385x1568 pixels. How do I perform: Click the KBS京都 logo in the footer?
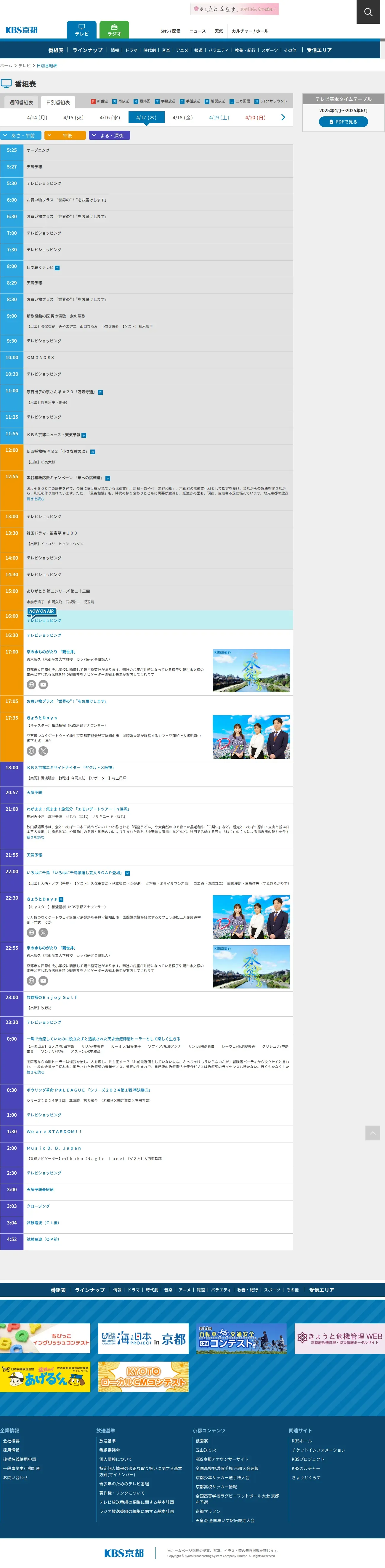pos(124,1553)
